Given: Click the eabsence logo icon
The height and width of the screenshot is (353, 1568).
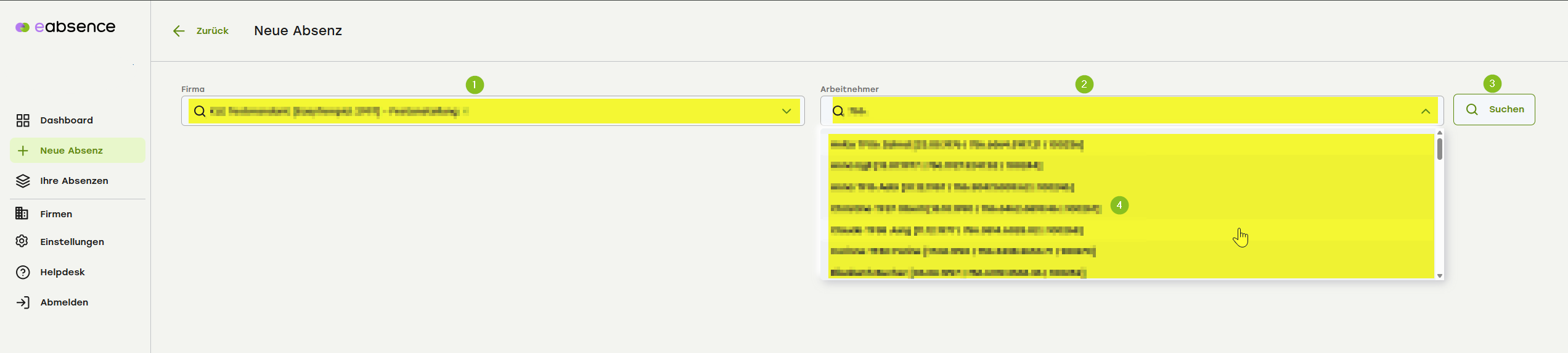Looking at the screenshot, I should tap(22, 27).
